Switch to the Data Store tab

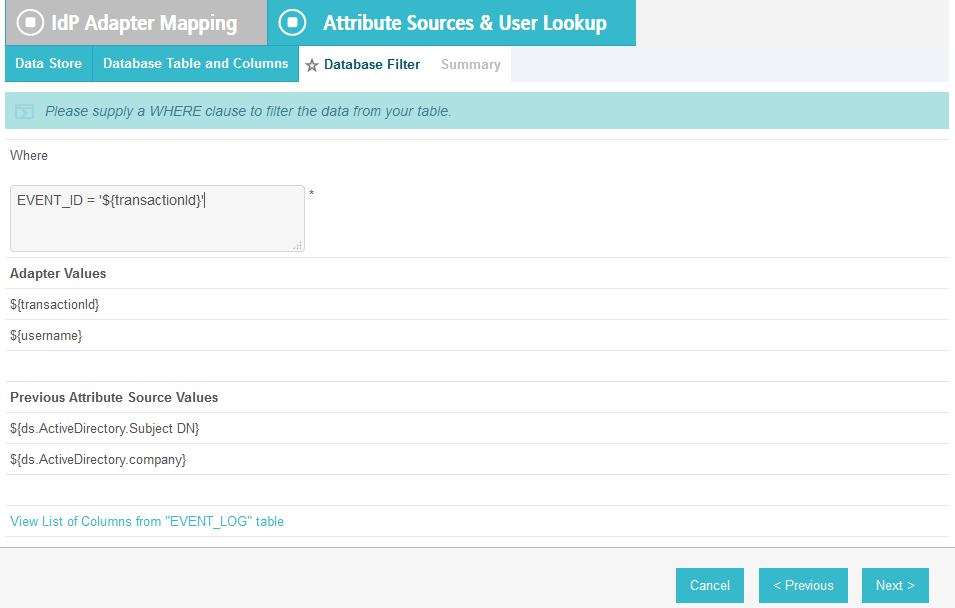[49, 63]
